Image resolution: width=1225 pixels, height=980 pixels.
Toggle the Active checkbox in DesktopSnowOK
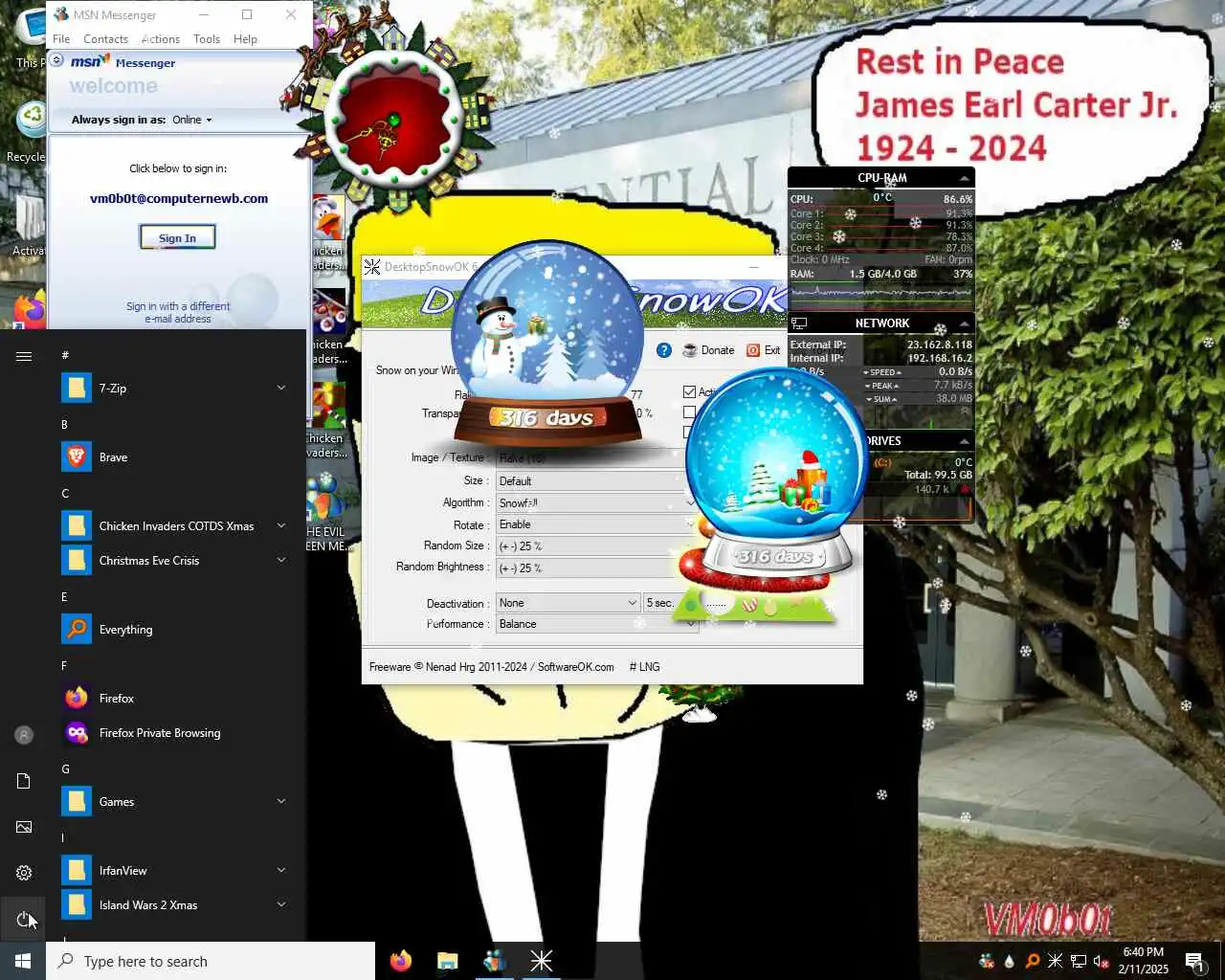click(x=689, y=392)
